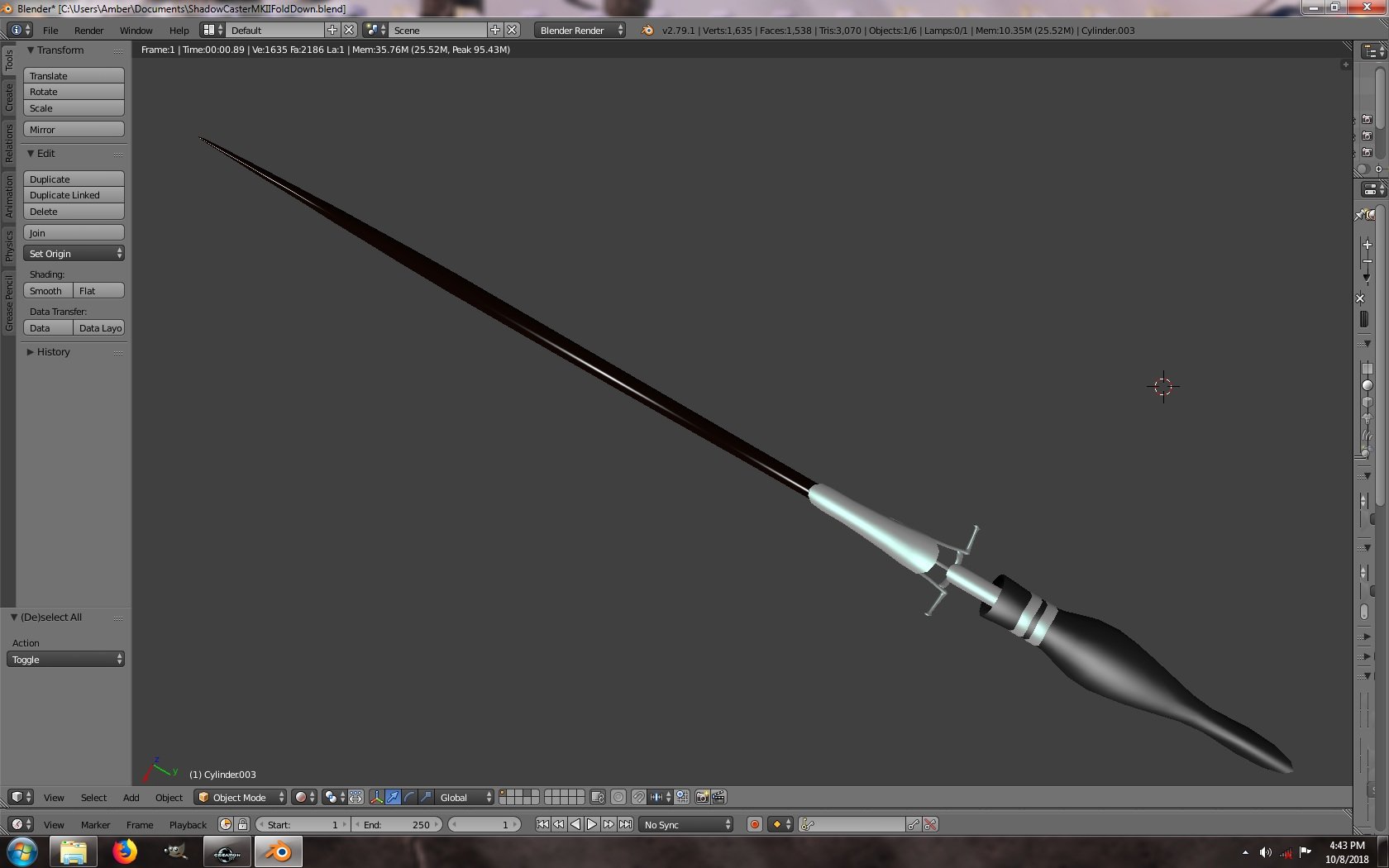Toggle the translate manipulator arrow

pos(393,797)
